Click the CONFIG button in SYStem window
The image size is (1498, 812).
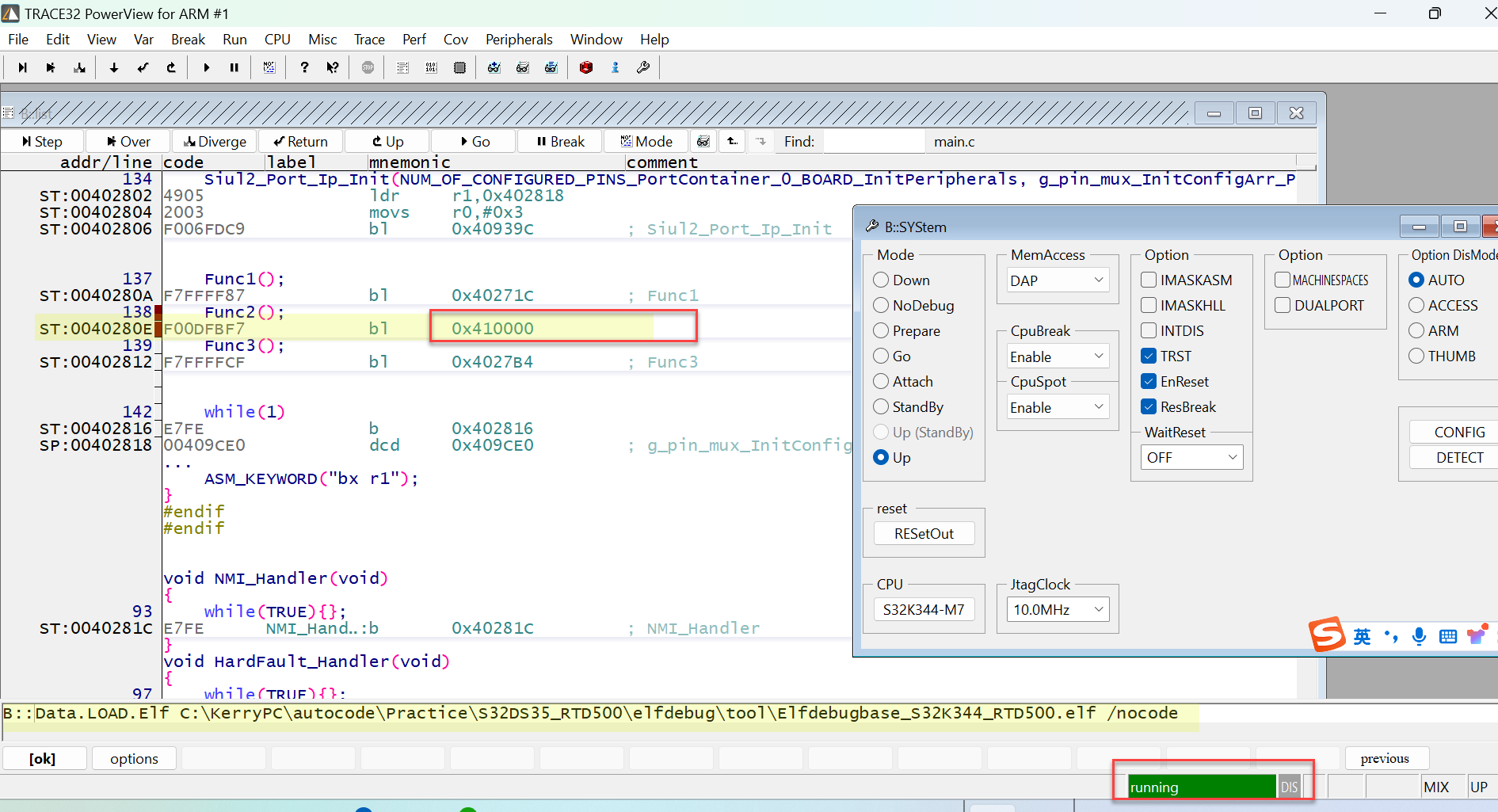(x=1460, y=432)
